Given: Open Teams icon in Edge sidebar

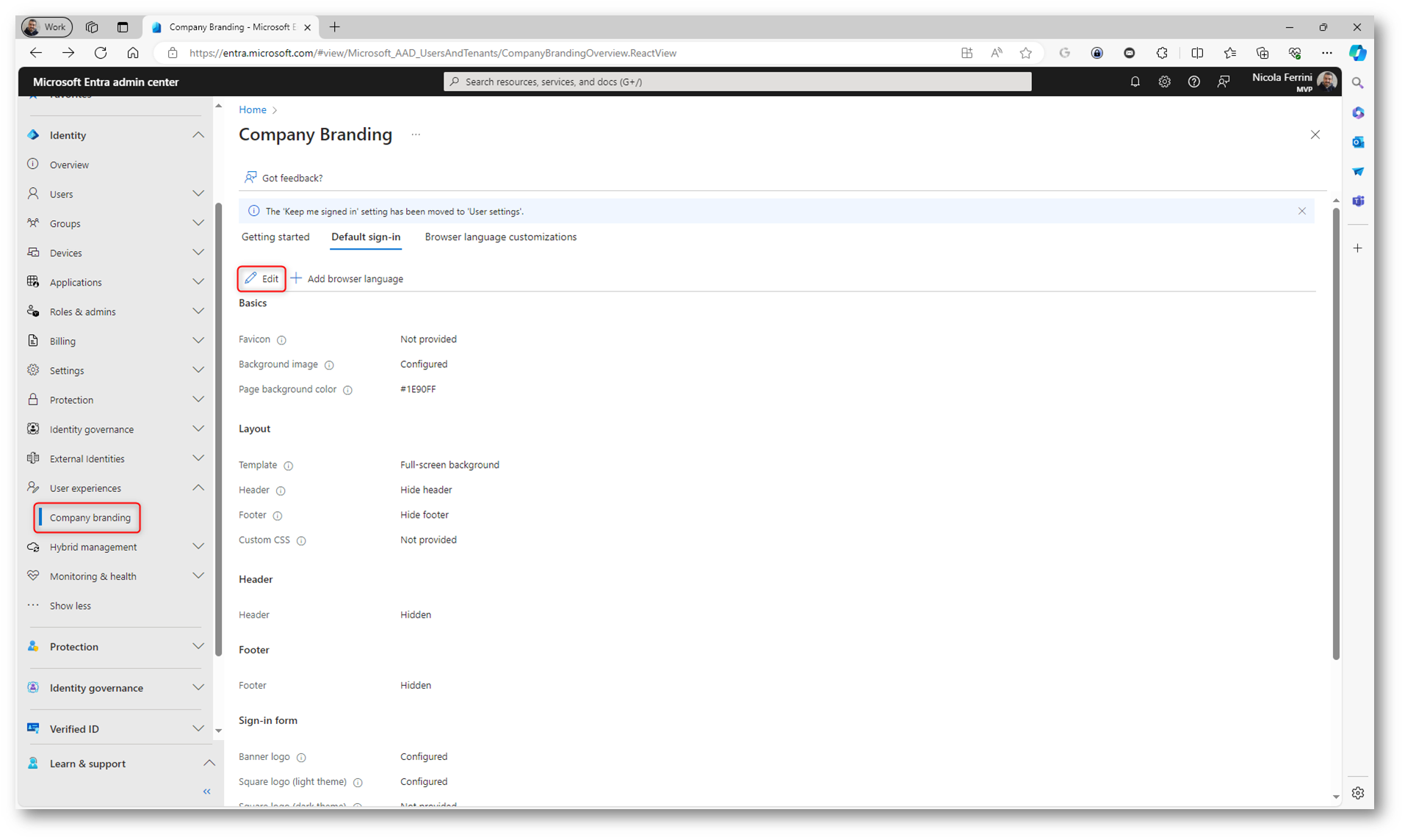Looking at the screenshot, I should pos(1358,200).
